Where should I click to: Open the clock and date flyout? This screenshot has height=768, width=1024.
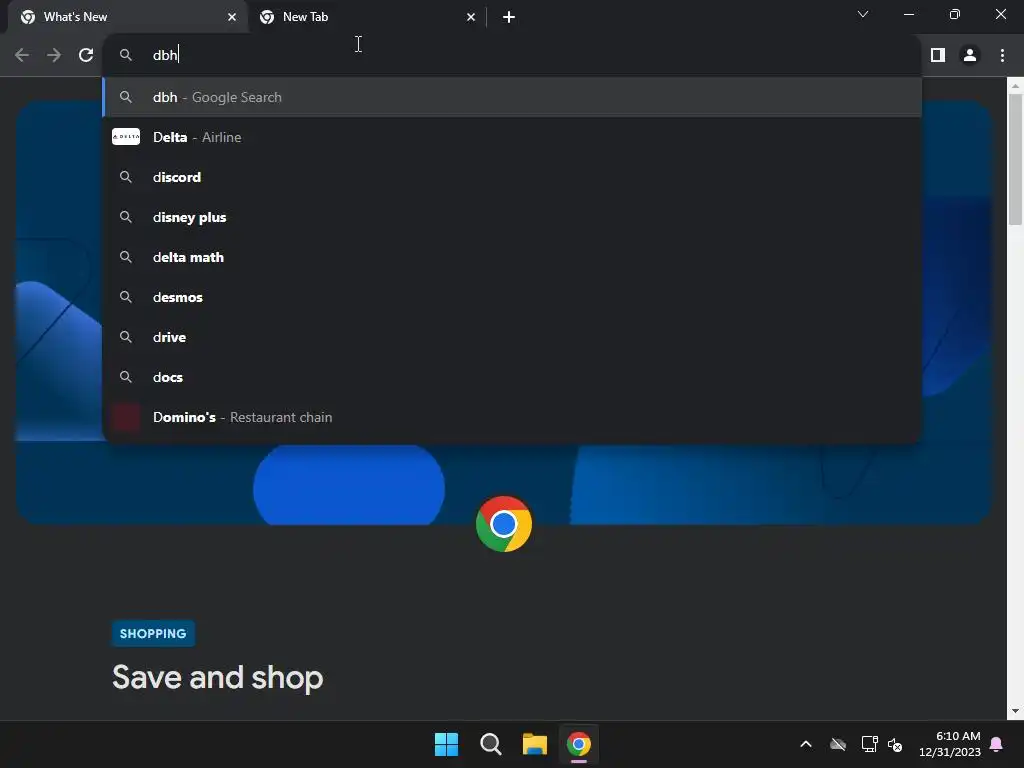pyautogui.click(x=950, y=744)
